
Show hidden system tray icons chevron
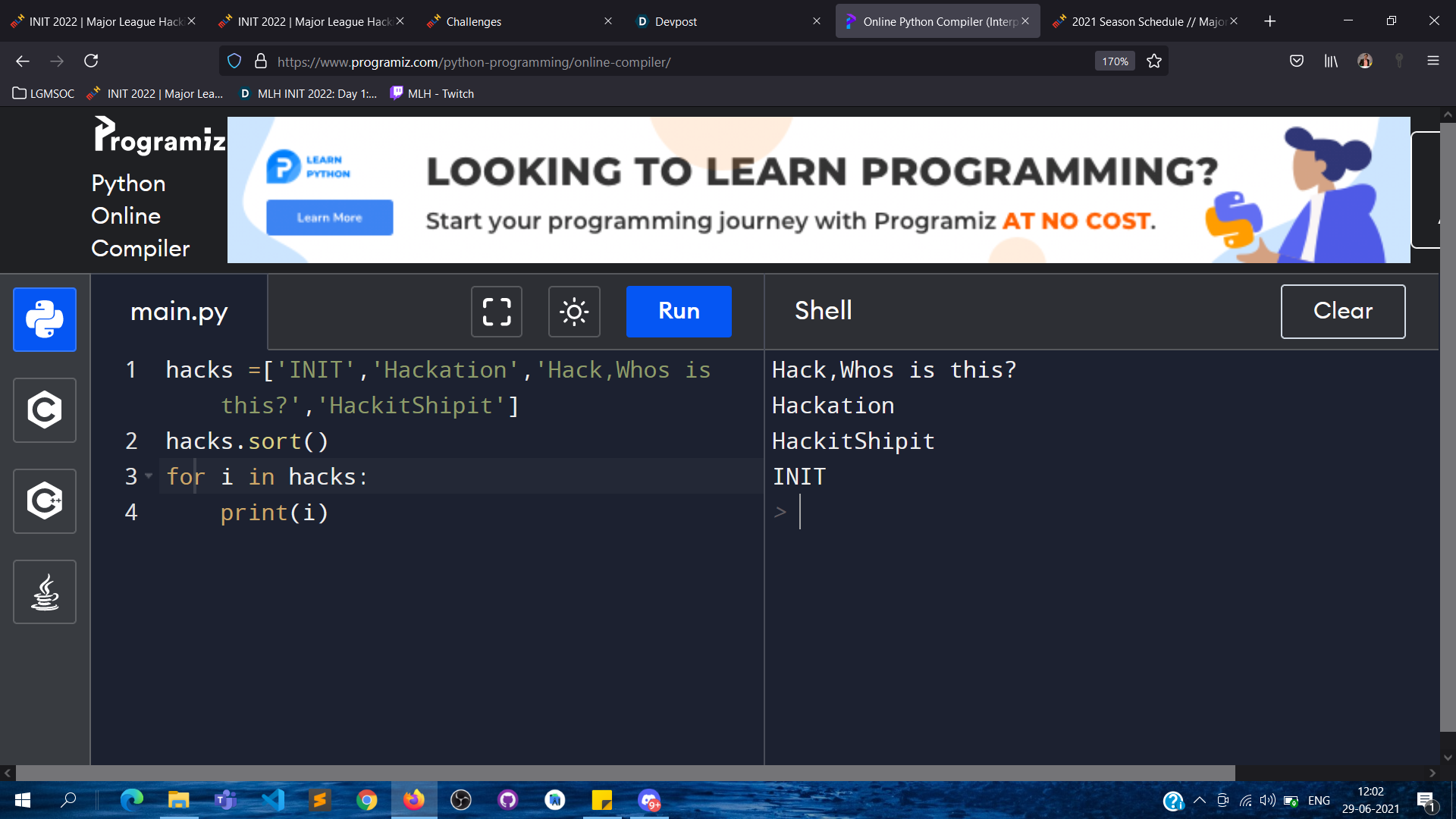tap(1200, 800)
